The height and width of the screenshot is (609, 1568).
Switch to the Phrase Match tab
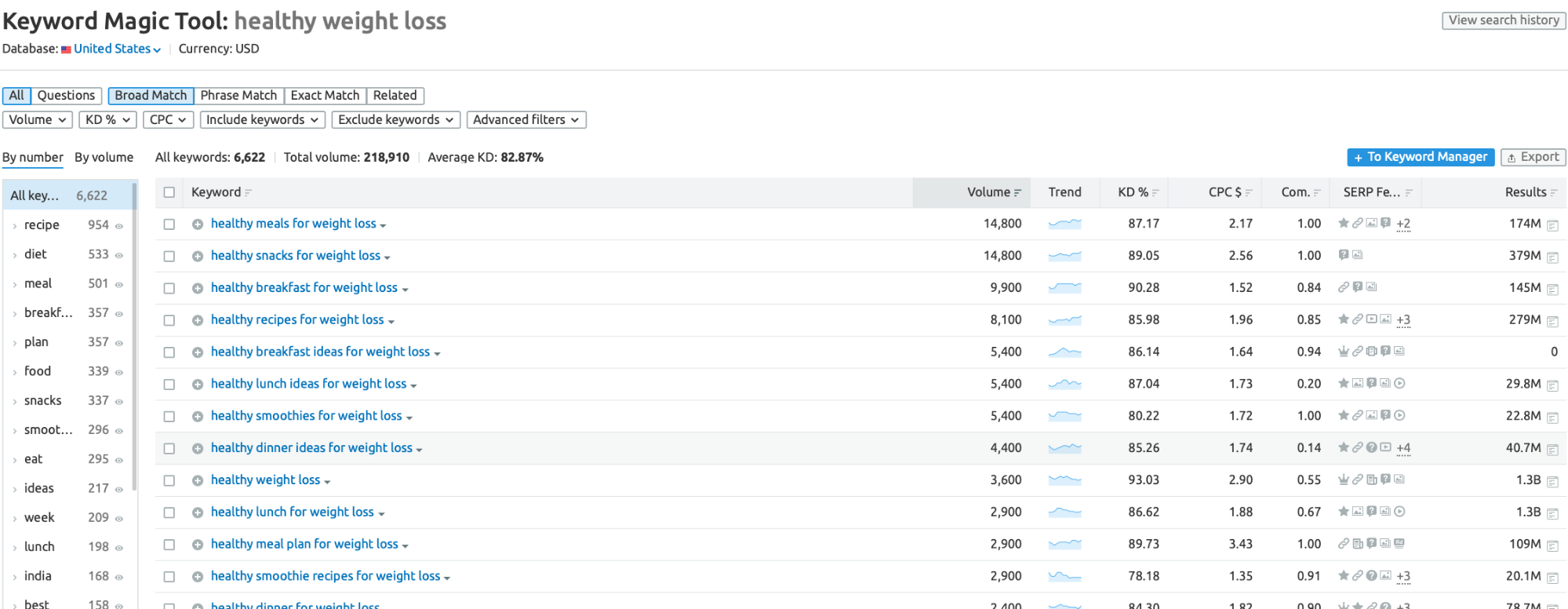pyautogui.click(x=238, y=96)
